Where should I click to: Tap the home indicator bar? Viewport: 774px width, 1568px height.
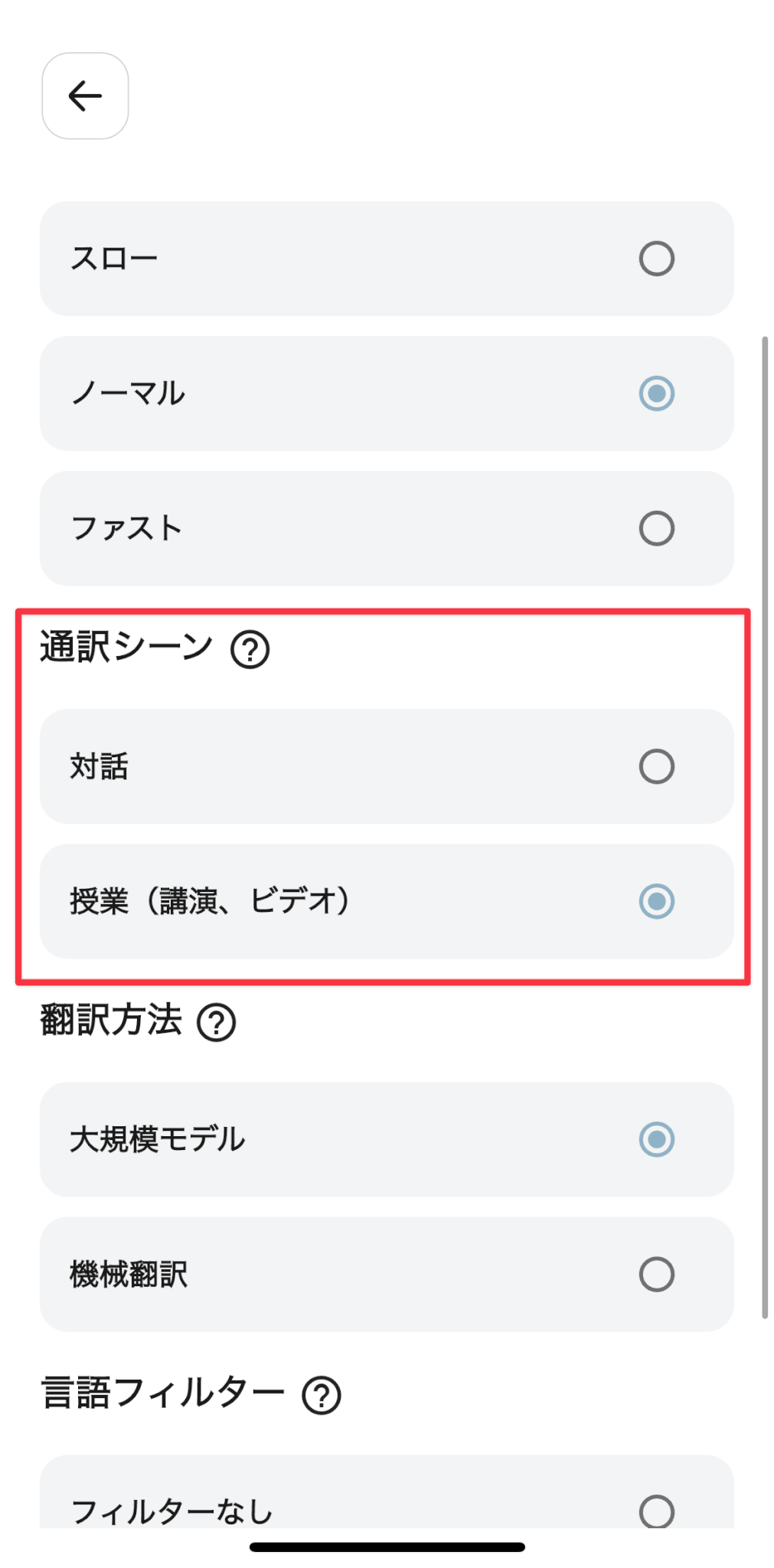(387, 1547)
